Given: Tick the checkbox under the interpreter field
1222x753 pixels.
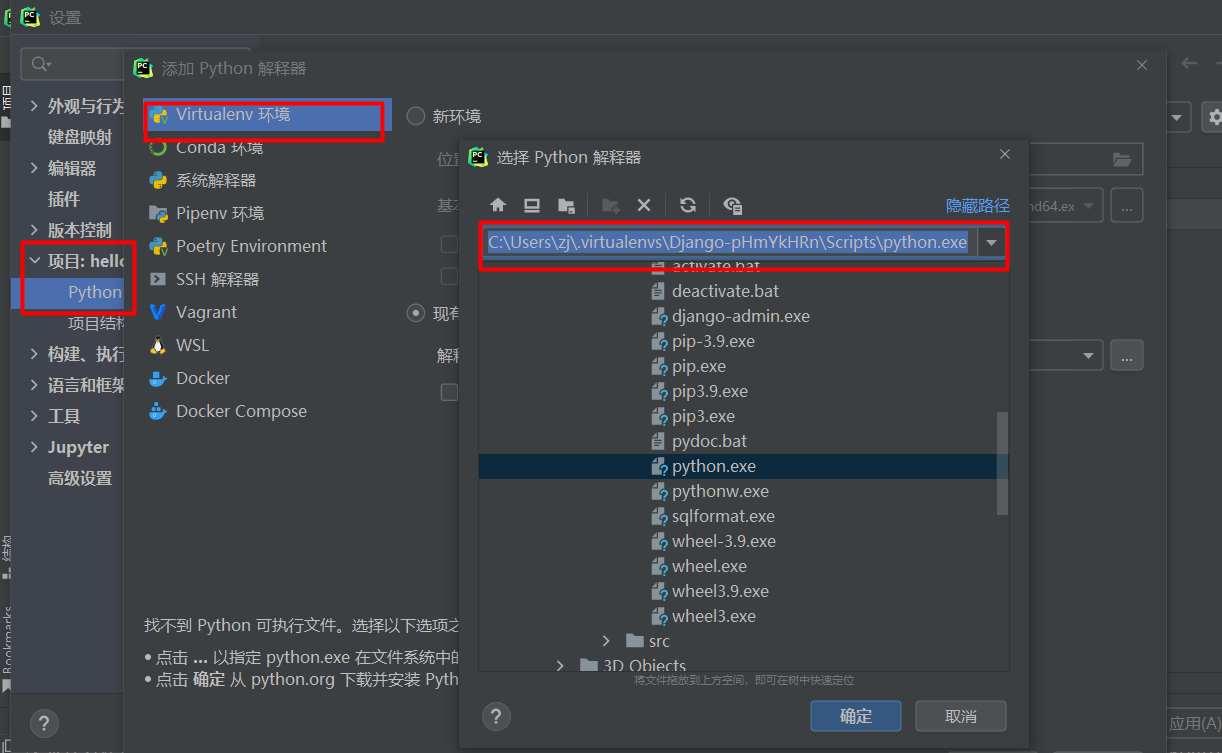Looking at the screenshot, I should coord(449,392).
